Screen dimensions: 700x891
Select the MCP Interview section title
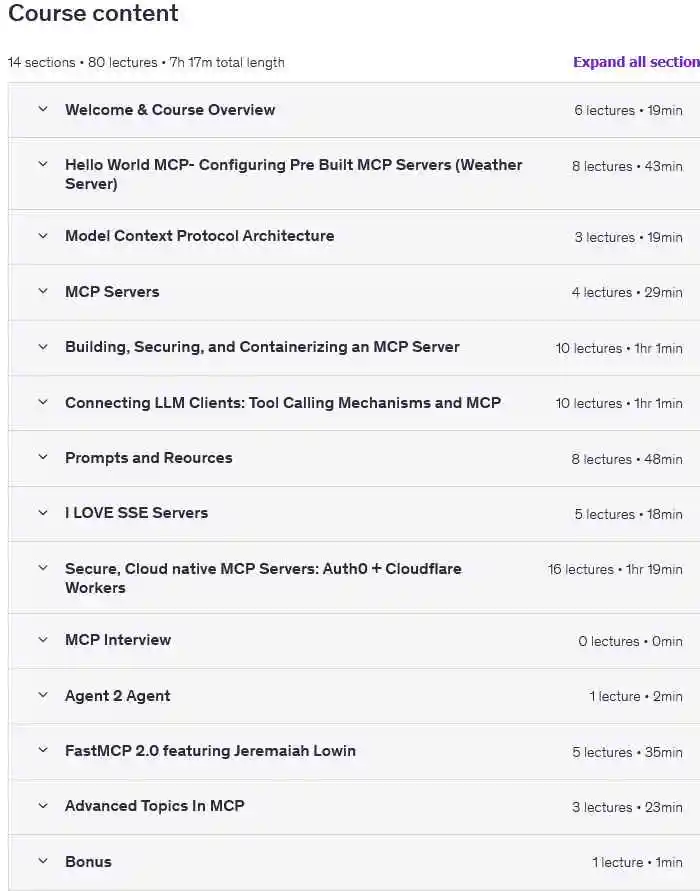point(118,640)
